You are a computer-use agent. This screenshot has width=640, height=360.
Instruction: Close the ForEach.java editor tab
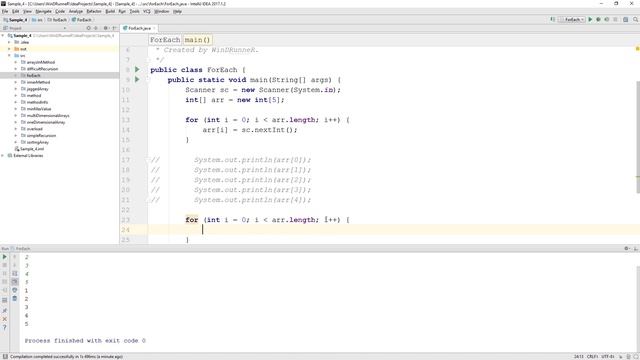(154, 28)
